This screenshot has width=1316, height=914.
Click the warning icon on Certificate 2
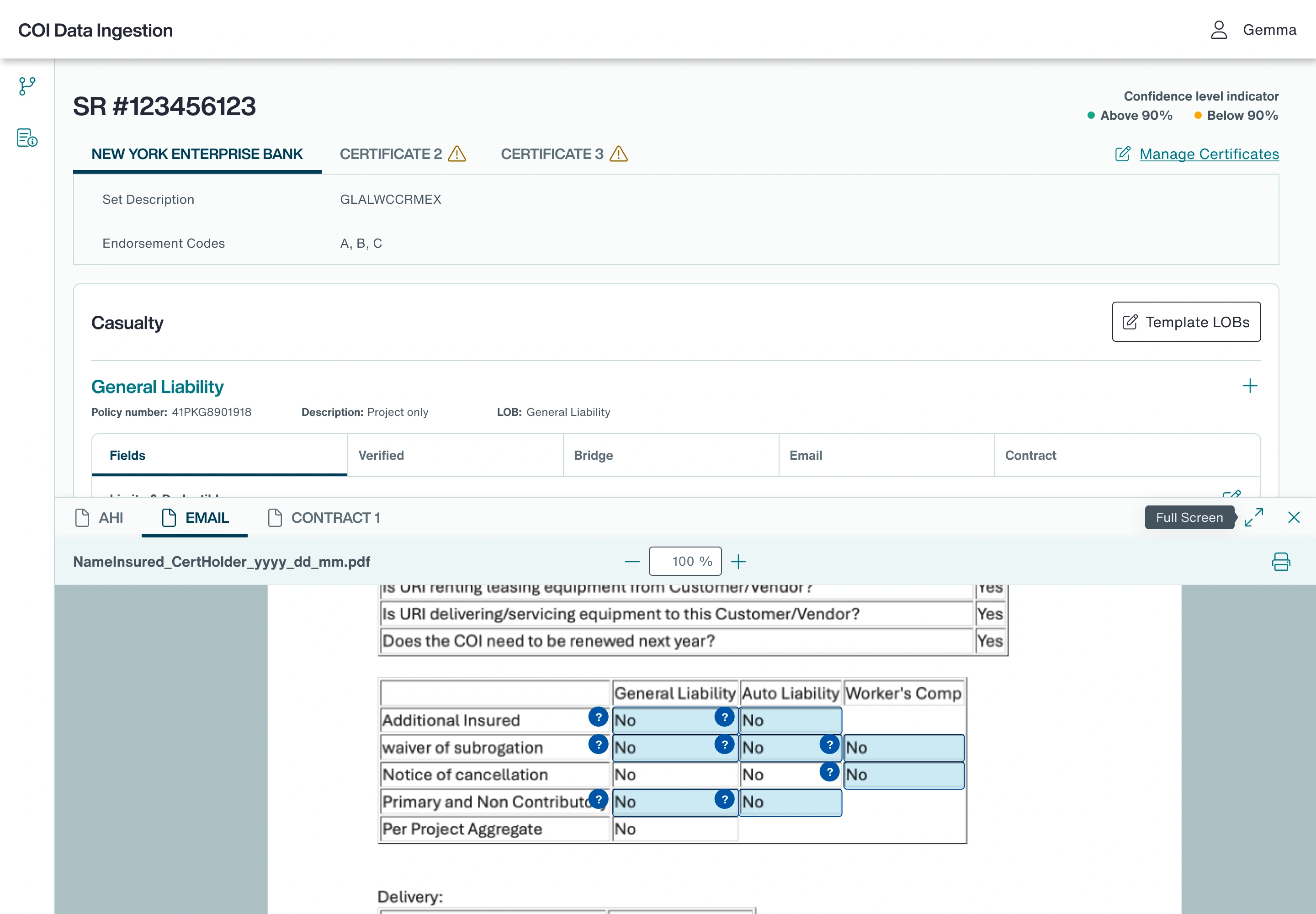pos(456,154)
